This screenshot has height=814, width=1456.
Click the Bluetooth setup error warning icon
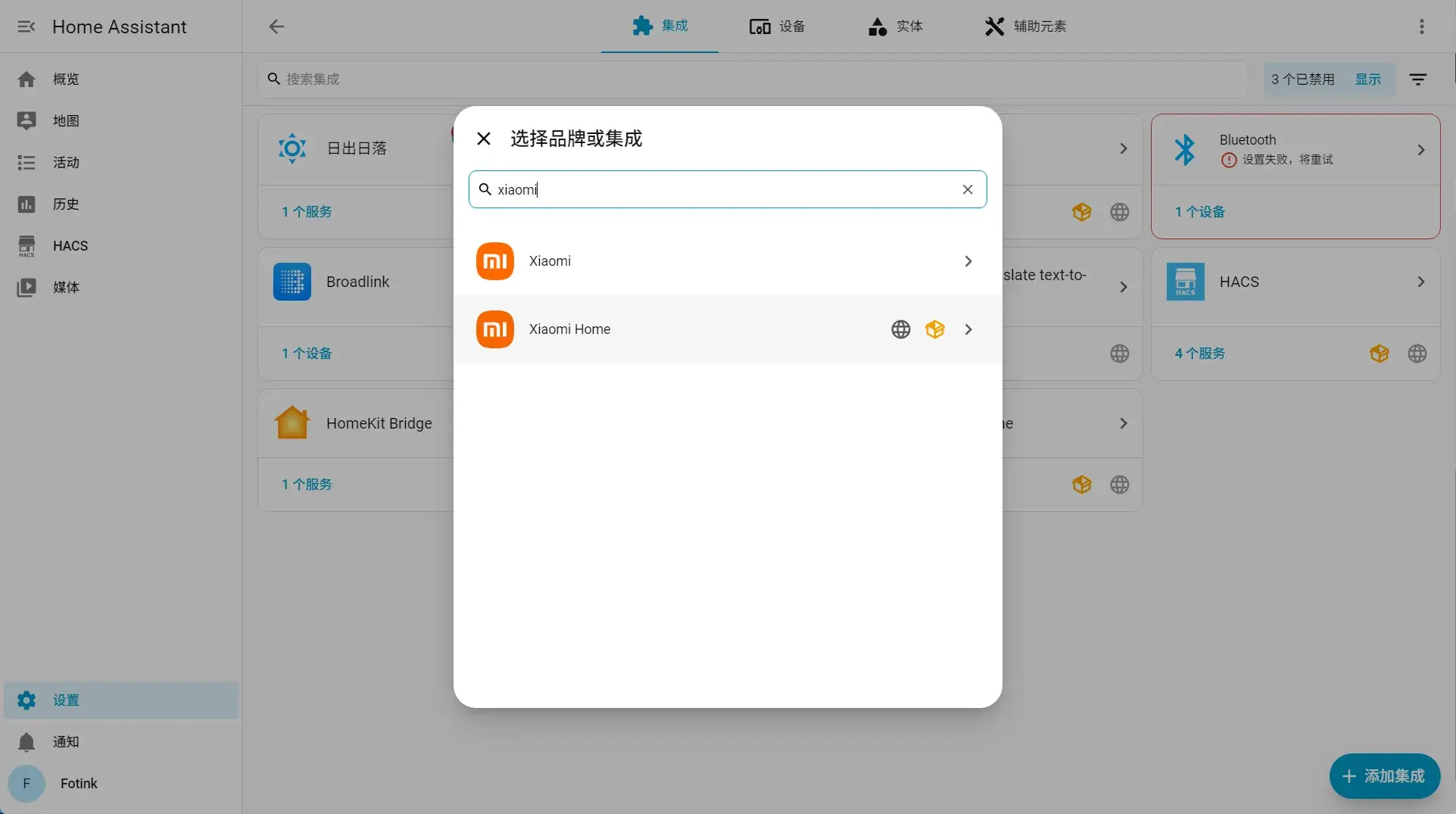point(1229,160)
